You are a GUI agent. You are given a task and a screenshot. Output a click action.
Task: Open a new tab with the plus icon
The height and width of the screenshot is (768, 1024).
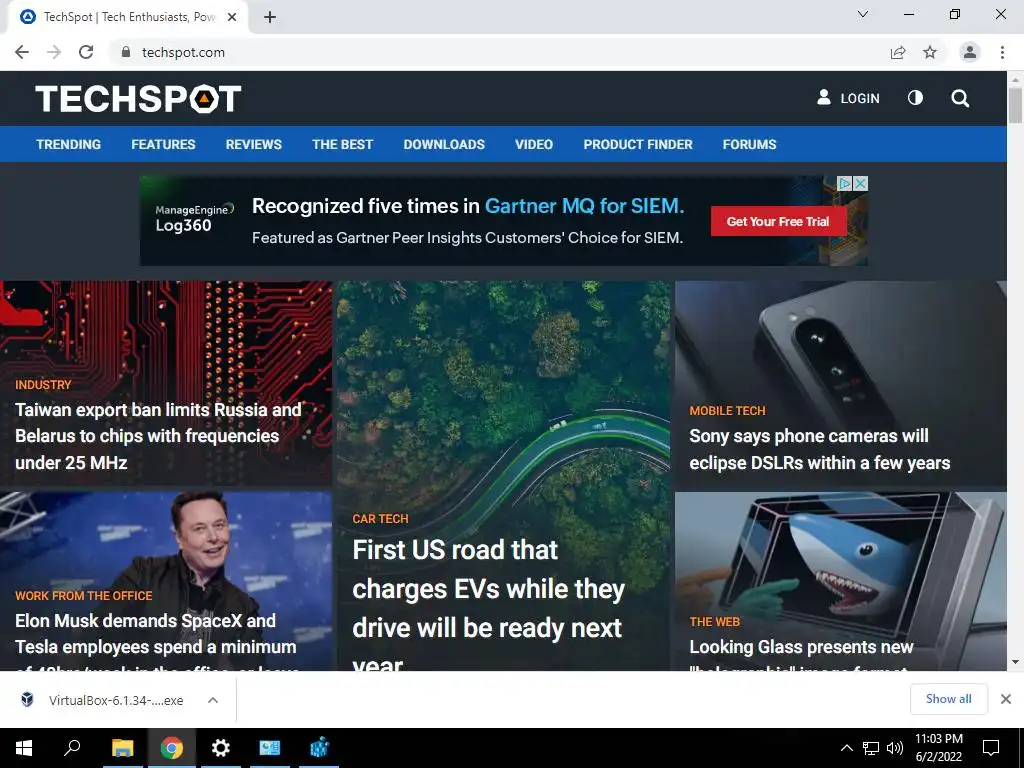click(270, 17)
